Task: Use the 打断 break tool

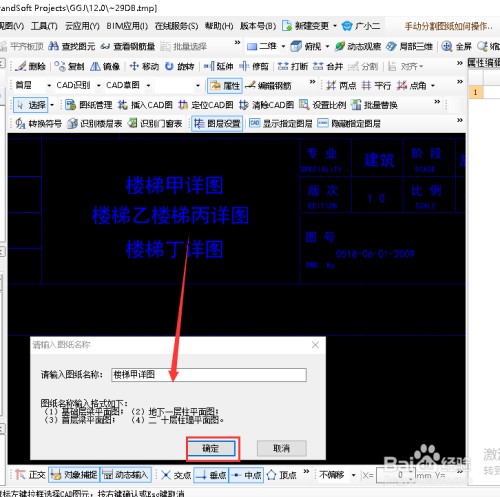Action: pos(292,66)
